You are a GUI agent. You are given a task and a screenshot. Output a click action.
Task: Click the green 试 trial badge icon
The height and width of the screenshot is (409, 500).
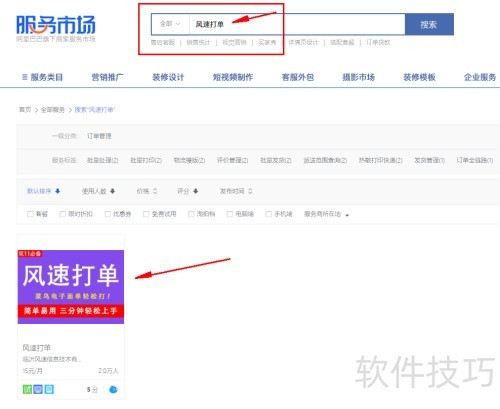click(x=27, y=389)
